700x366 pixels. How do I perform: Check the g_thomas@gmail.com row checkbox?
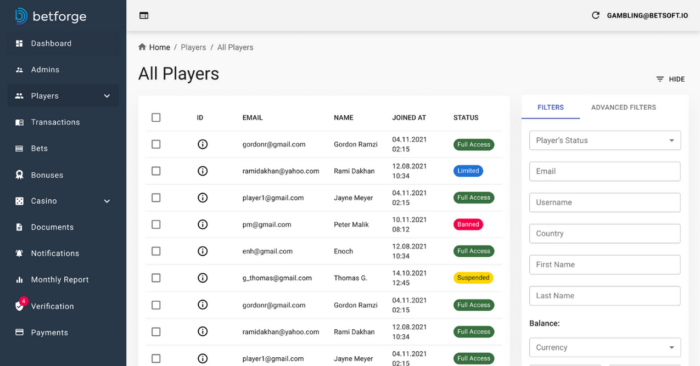tap(156, 278)
